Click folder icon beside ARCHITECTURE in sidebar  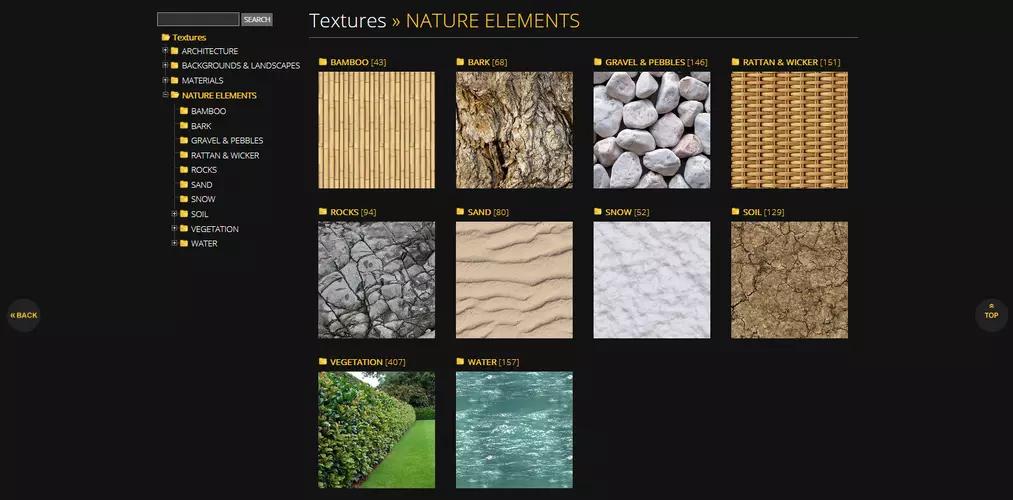tap(174, 50)
